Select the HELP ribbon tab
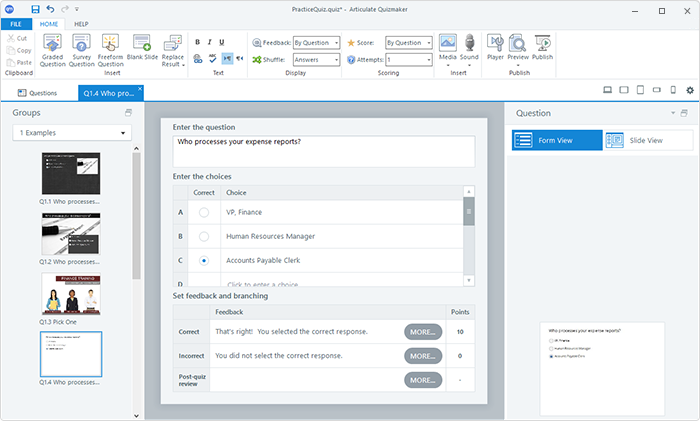This screenshot has width=700, height=421. (x=81, y=24)
